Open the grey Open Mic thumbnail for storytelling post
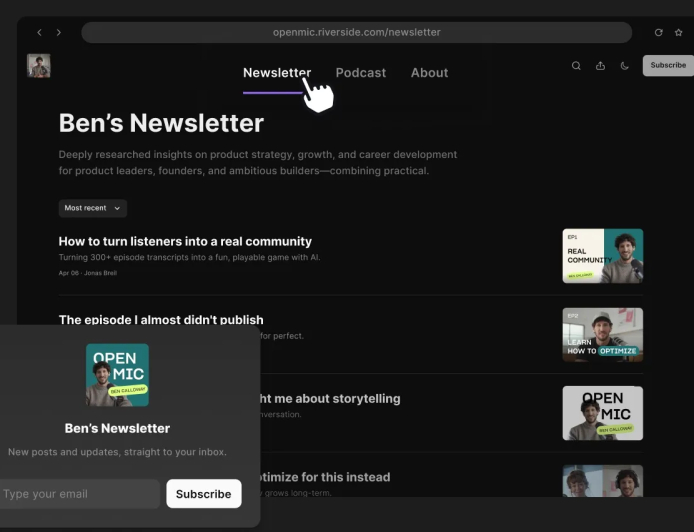The height and width of the screenshot is (532, 694). coord(602,413)
